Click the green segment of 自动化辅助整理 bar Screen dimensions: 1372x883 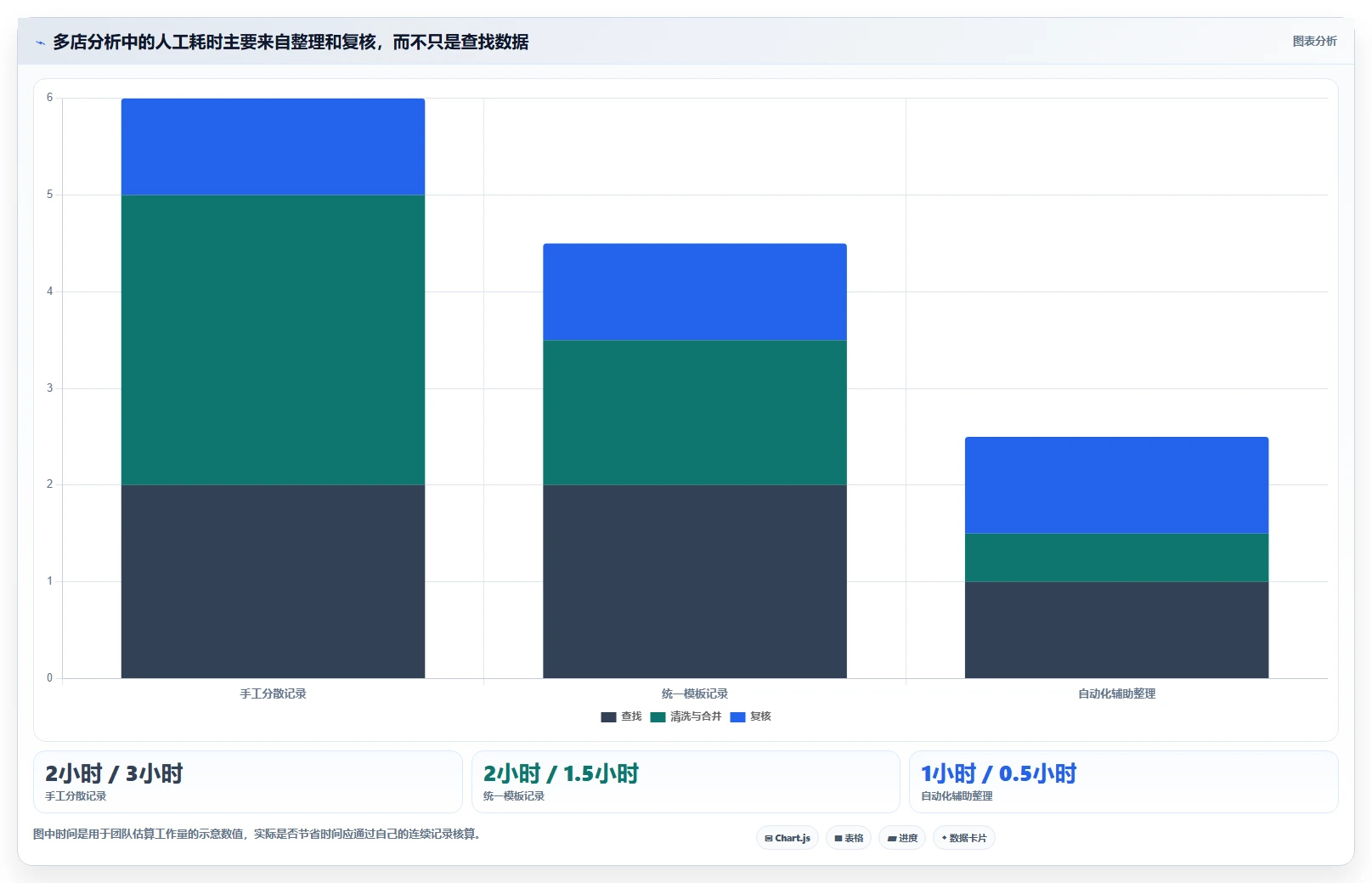point(1116,558)
